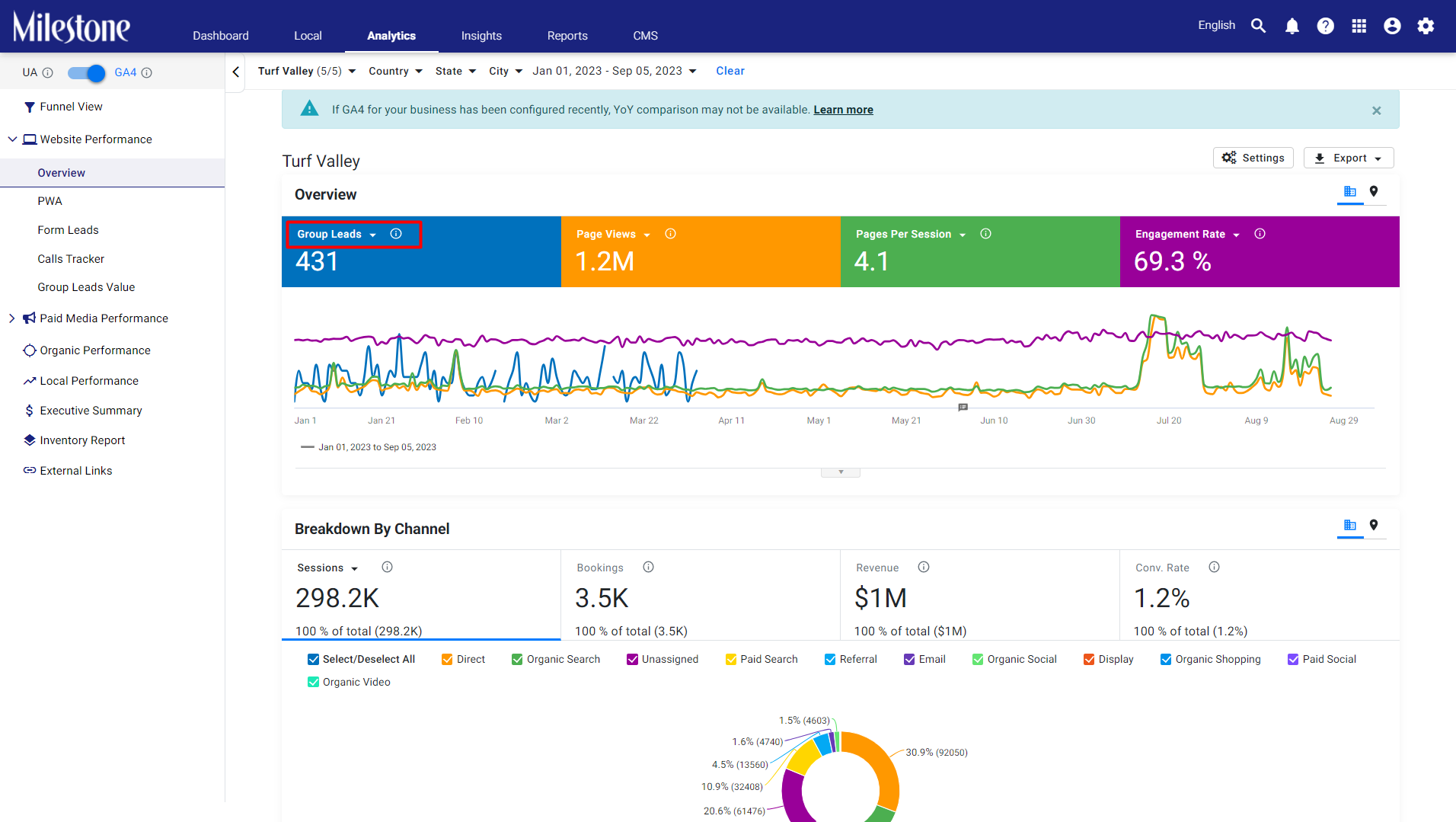Change the English language selector
The height and width of the screenshot is (822, 1456).
coord(1217,25)
